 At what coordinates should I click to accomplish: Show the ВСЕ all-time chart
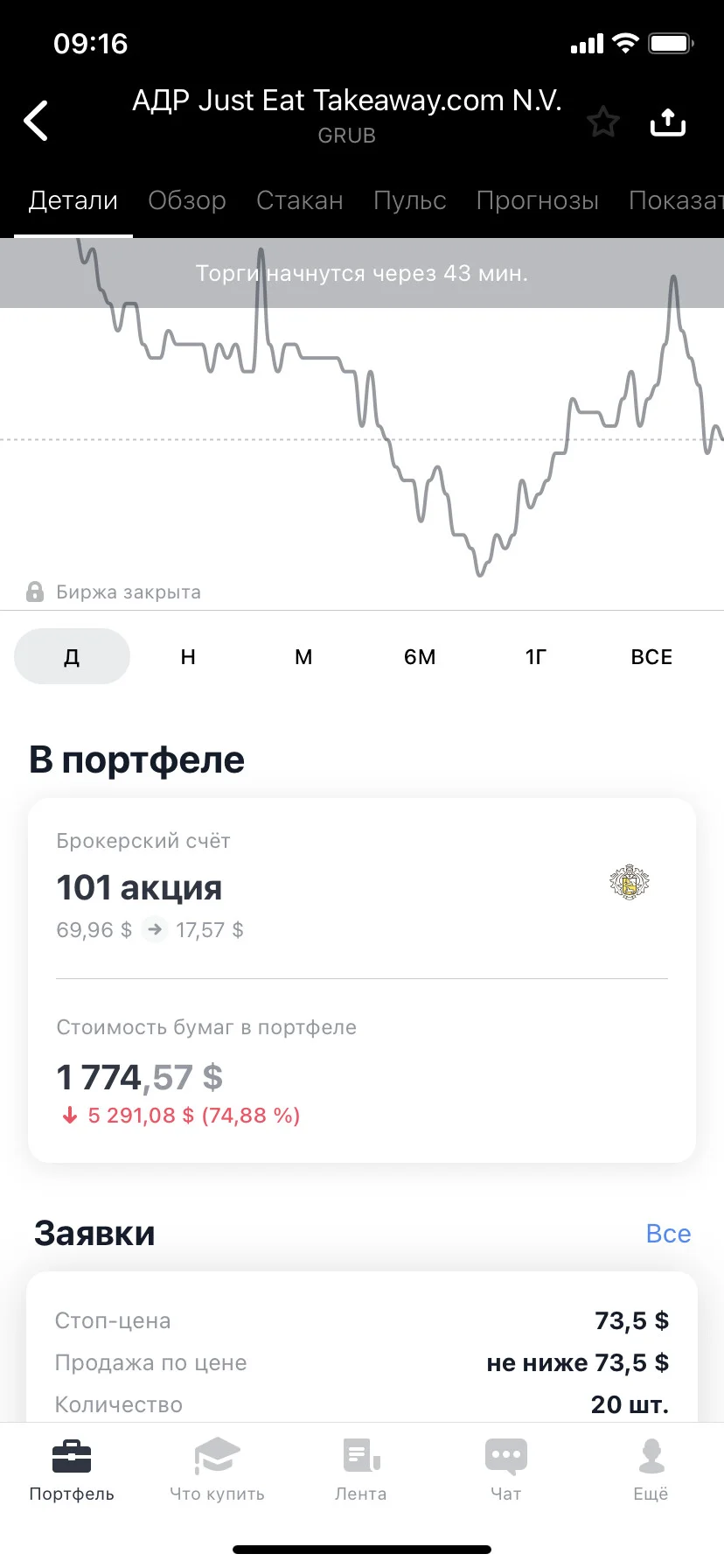click(x=651, y=656)
